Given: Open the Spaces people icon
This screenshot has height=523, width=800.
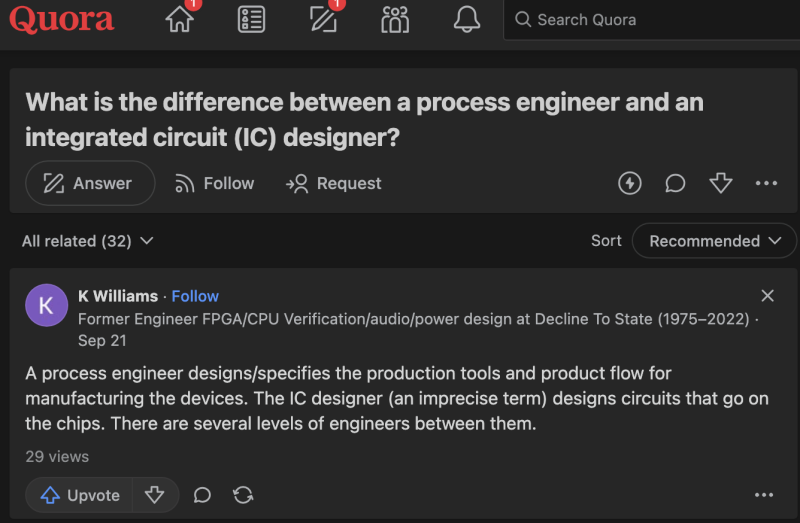Looking at the screenshot, I should [x=395, y=19].
